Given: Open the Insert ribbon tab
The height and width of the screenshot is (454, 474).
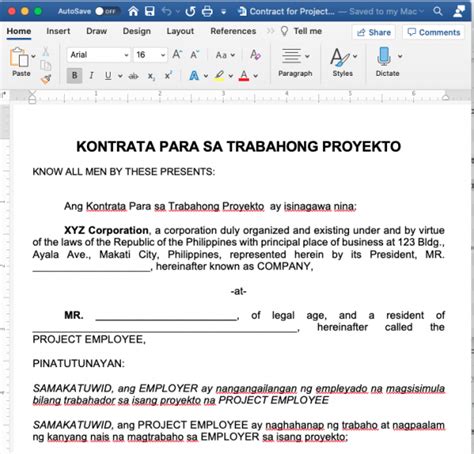Looking at the screenshot, I should click(58, 31).
